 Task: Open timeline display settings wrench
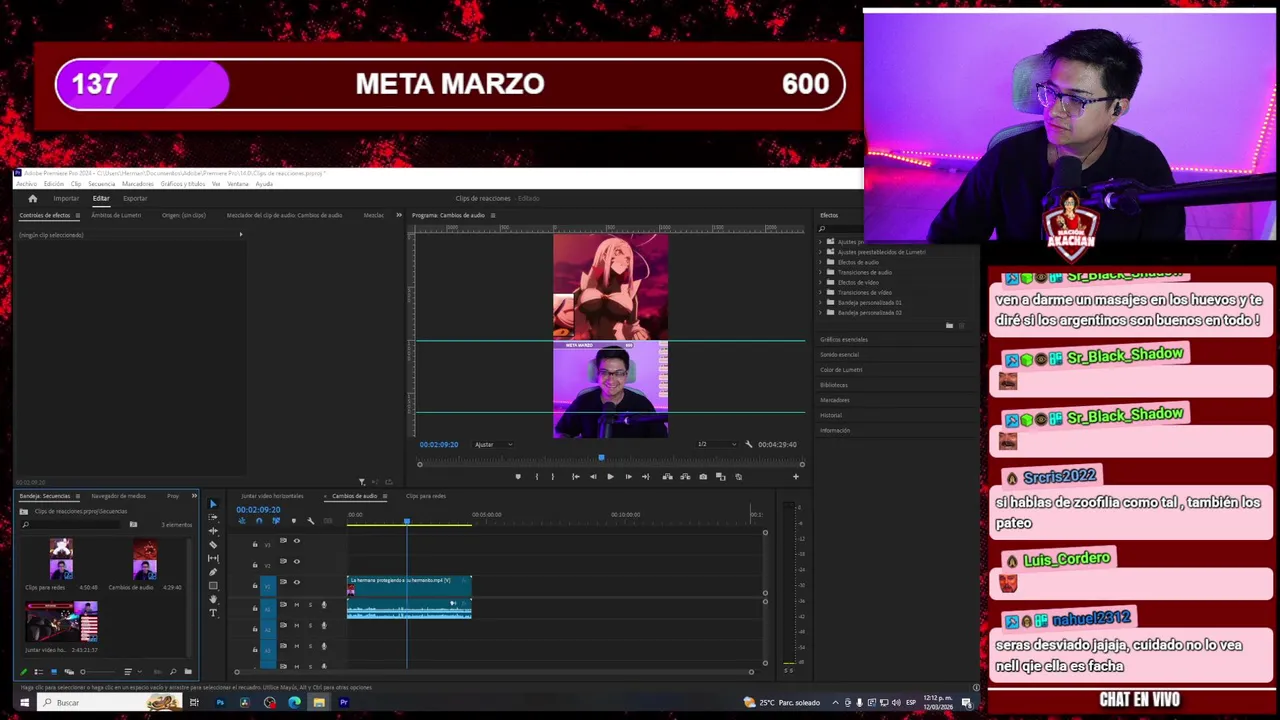(x=311, y=521)
